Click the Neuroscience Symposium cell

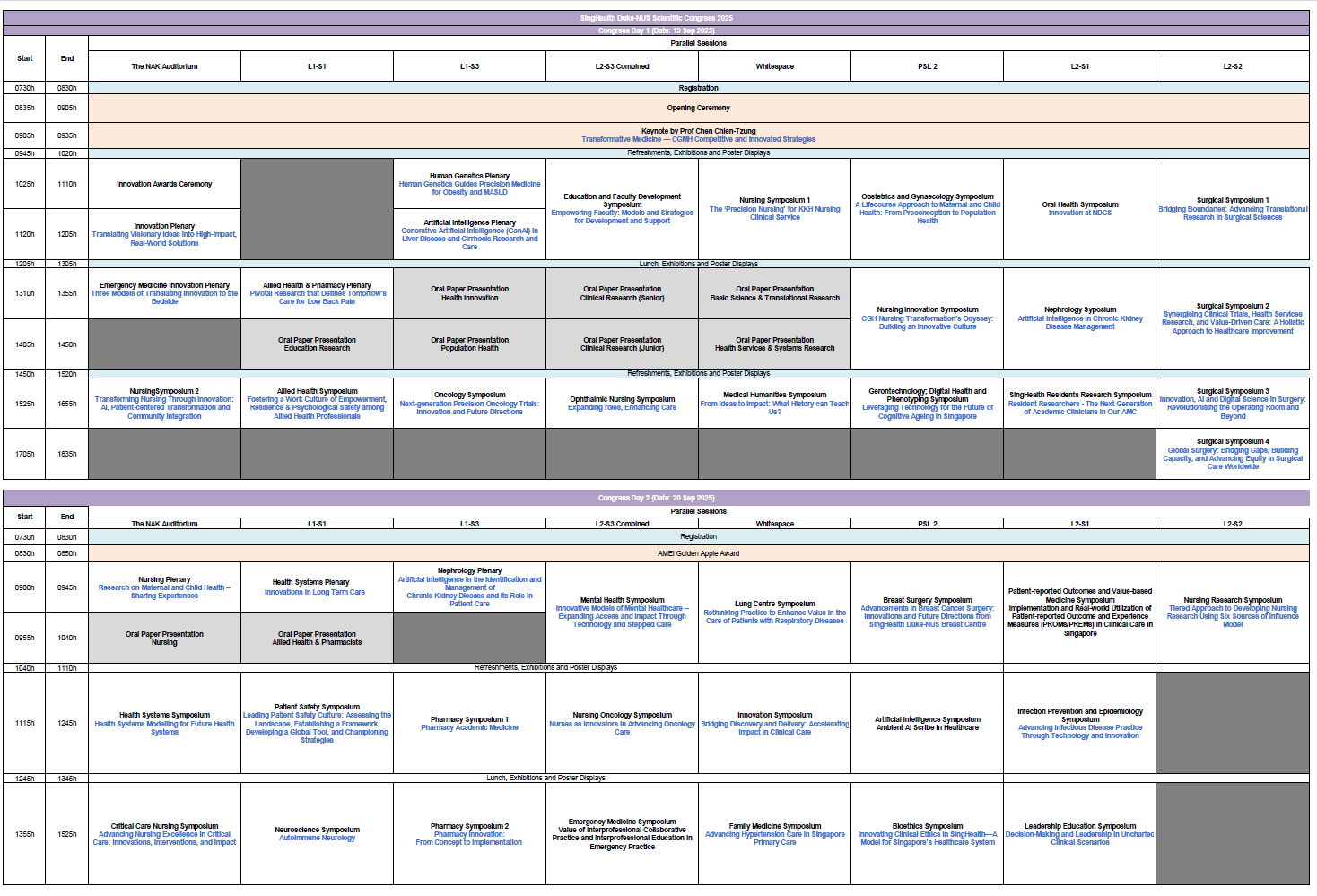pos(317,834)
